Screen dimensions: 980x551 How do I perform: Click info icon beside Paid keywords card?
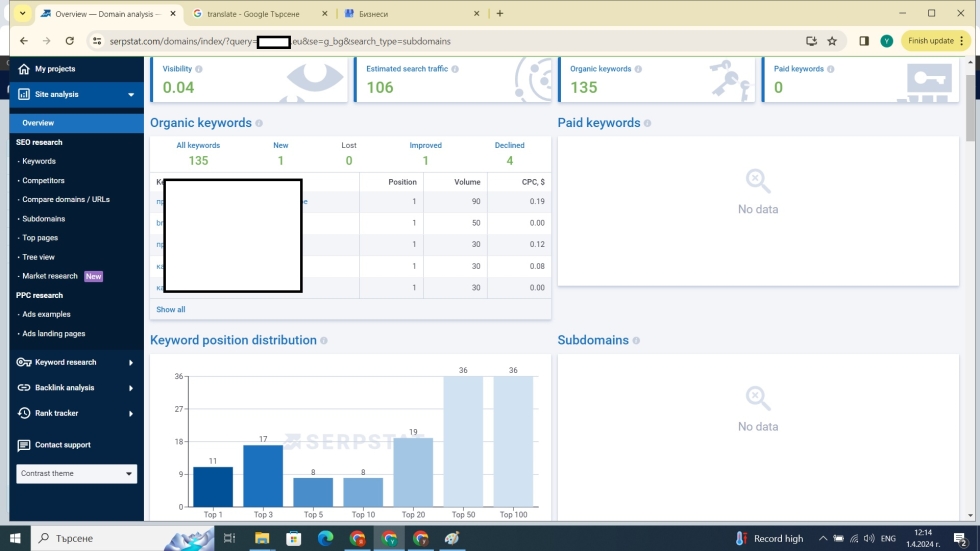coord(831,69)
